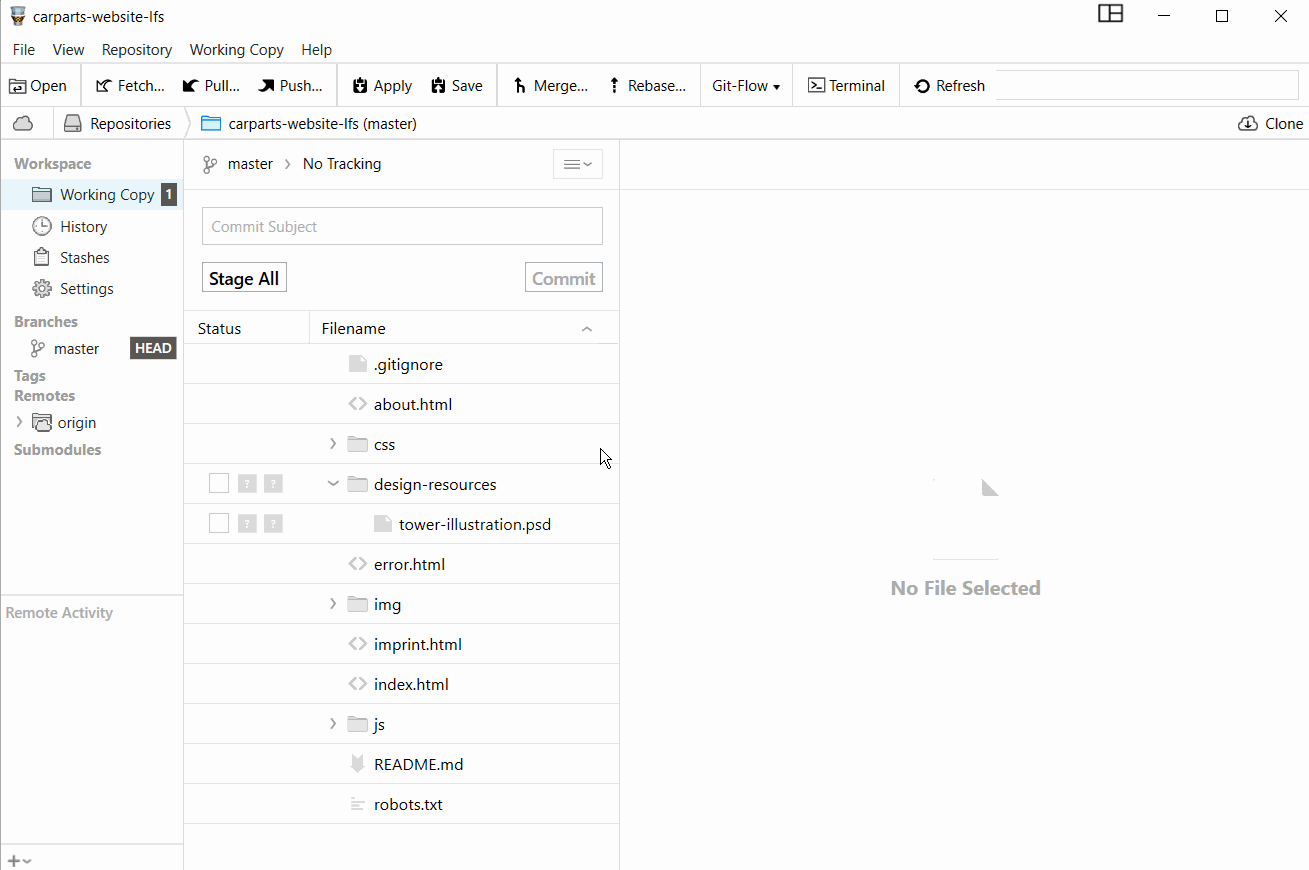Viewport: 1309px width, 870px height.
Task: Click the cloud services icon
Action: [23, 124]
